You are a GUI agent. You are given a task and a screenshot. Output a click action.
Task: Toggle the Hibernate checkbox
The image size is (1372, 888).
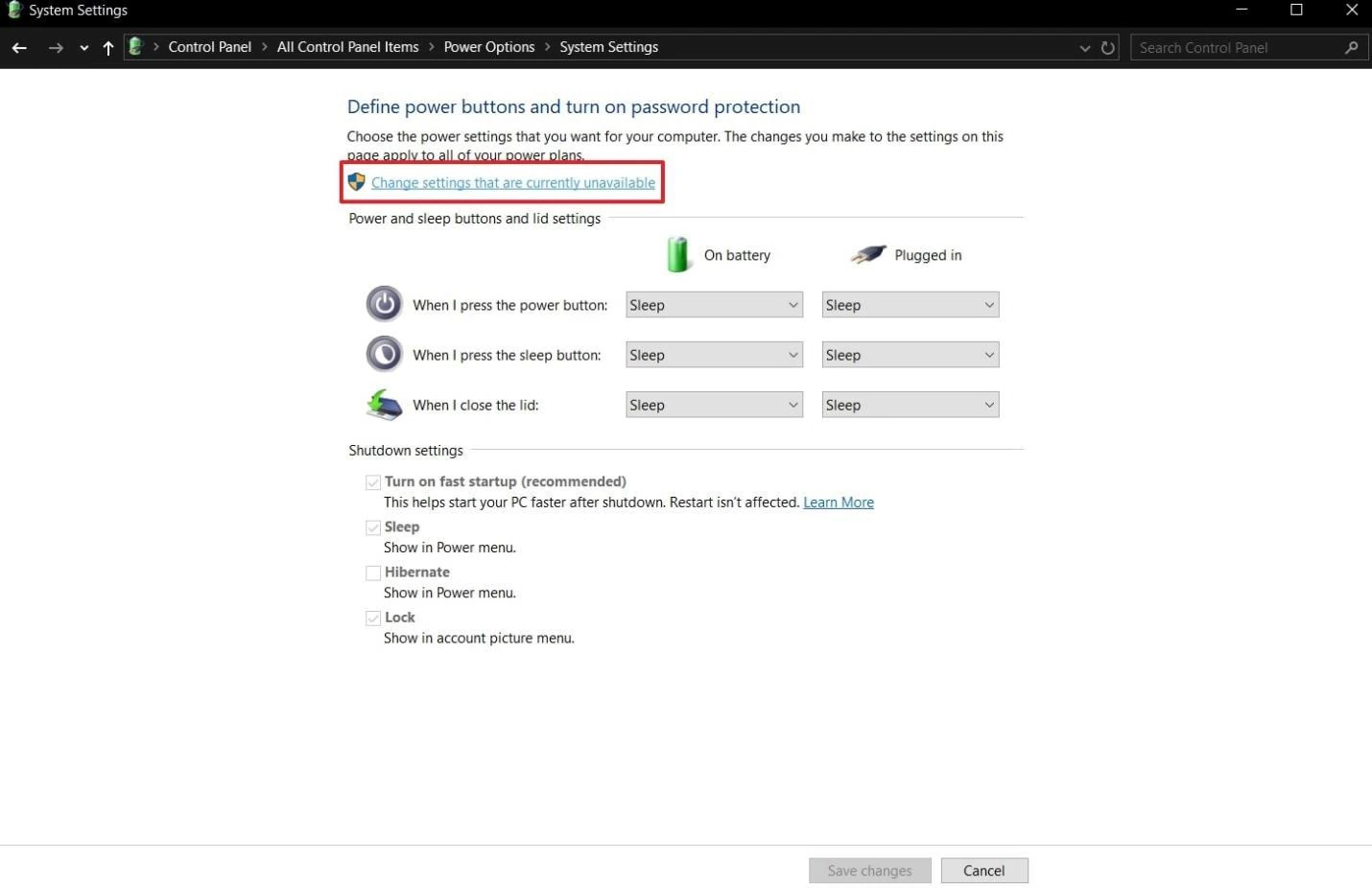[373, 573]
